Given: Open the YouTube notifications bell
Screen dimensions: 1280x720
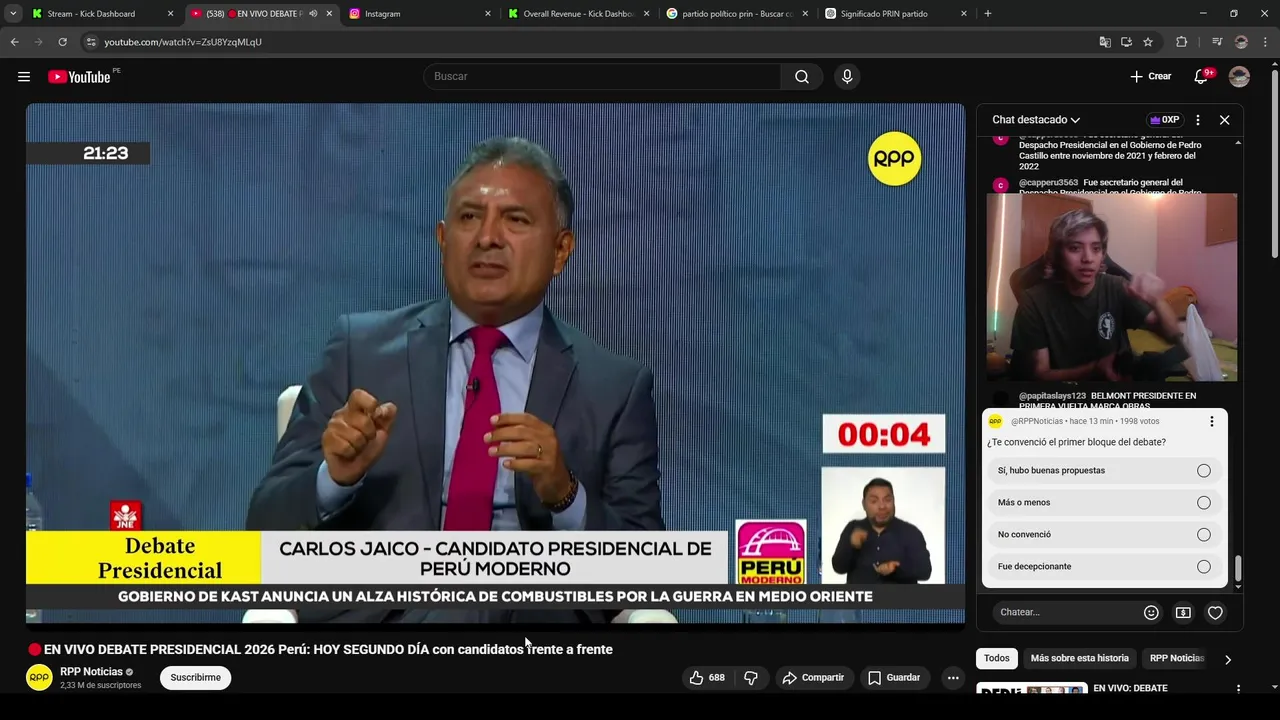Looking at the screenshot, I should click(x=1202, y=77).
